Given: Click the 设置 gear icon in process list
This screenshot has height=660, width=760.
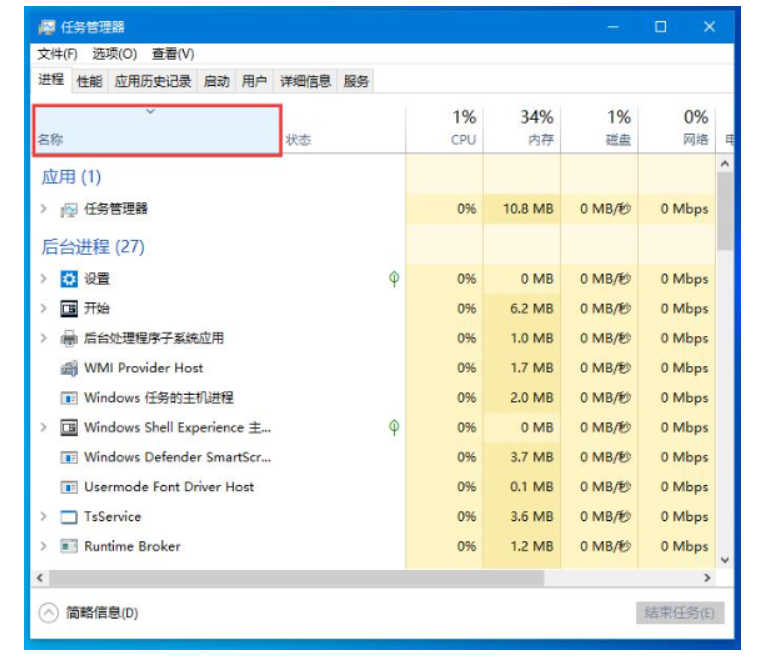Looking at the screenshot, I should coord(69,279).
